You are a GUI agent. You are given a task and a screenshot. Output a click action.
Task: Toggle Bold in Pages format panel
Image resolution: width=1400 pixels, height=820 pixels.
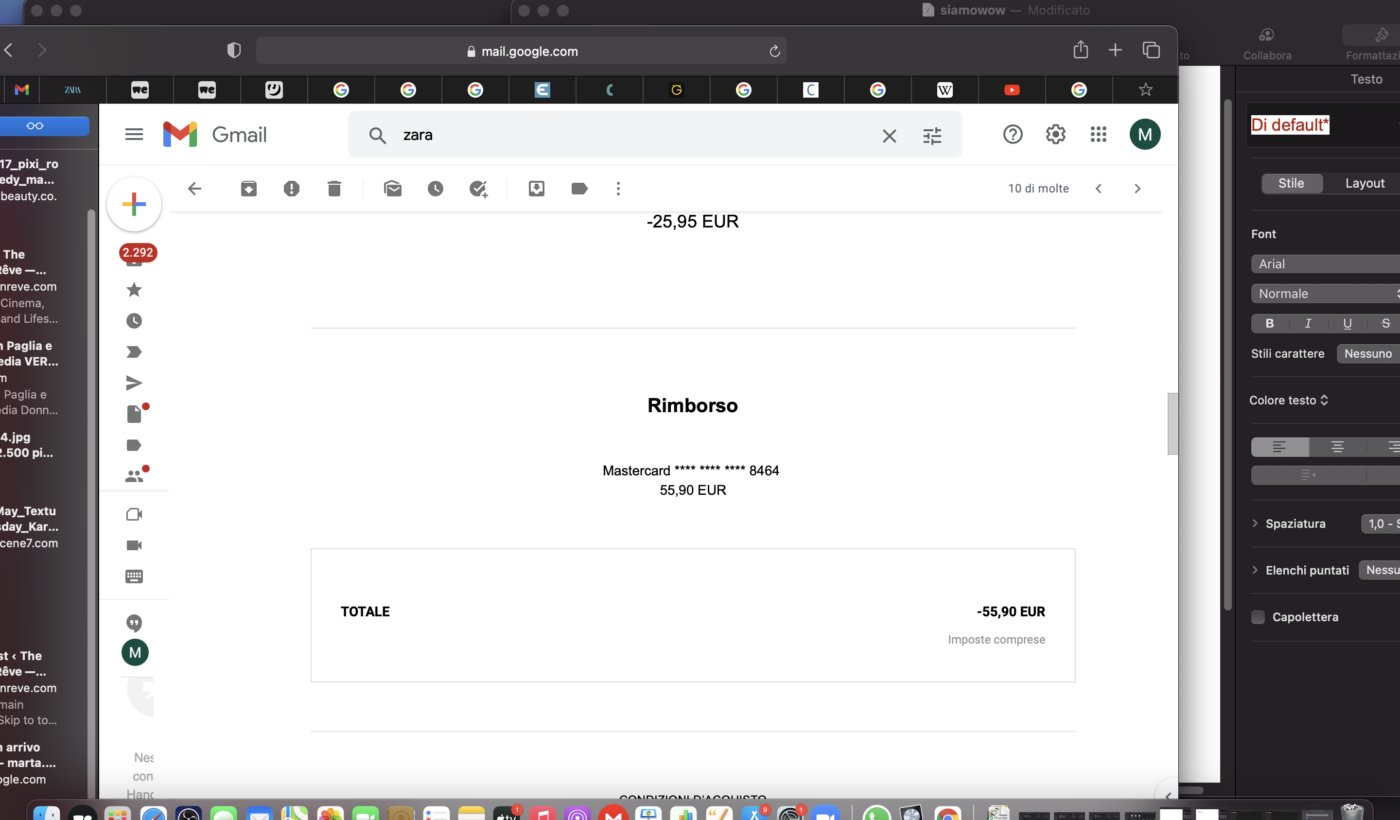click(1270, 323)
